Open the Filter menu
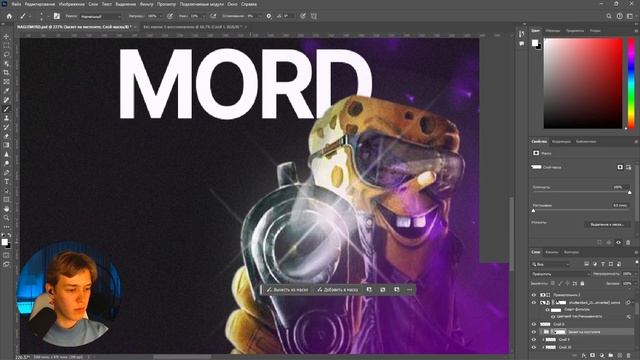 point(147,4)
